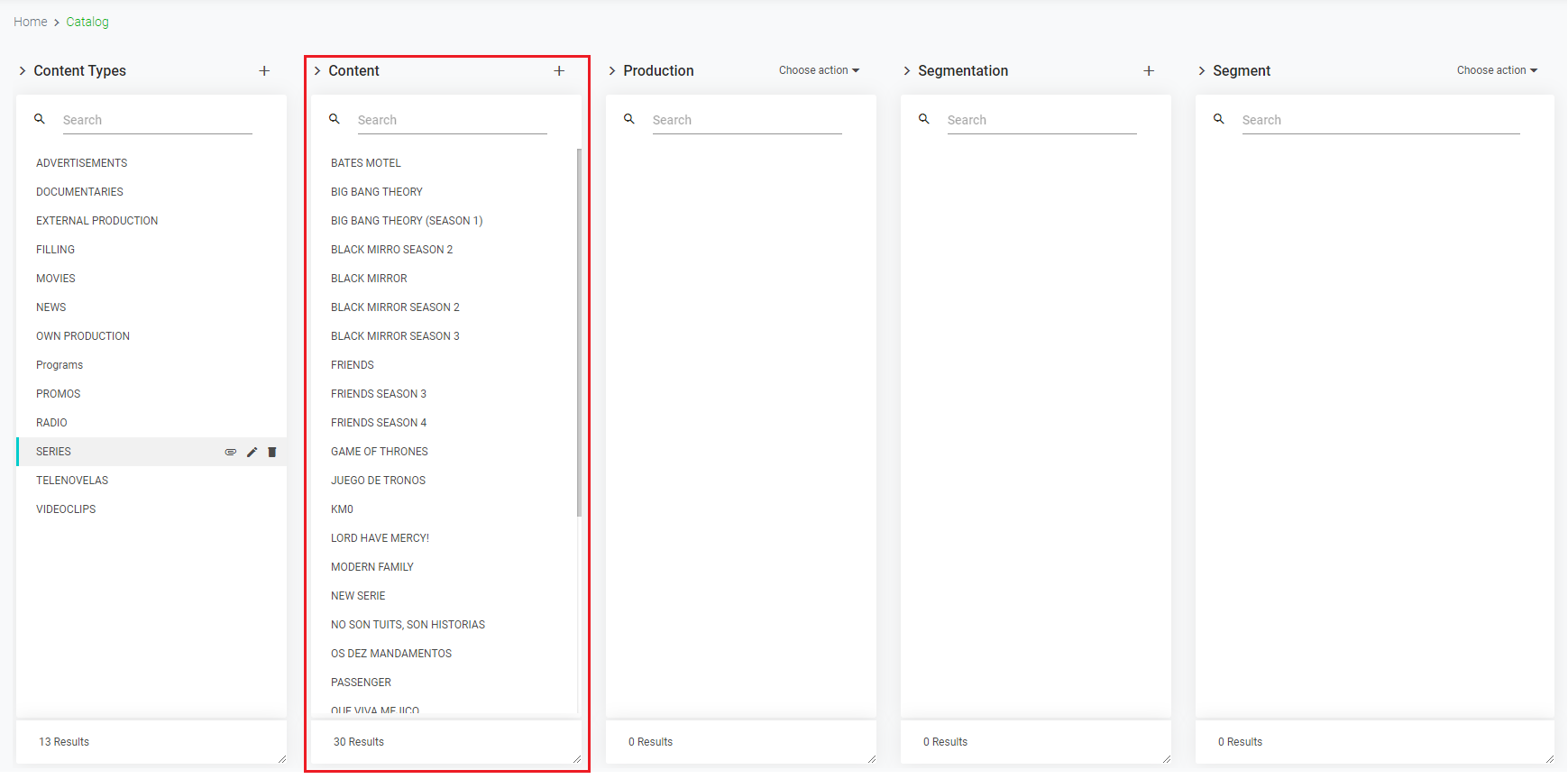Viewport: 1568px width, 779px height.
Task: Collapse the Segmentation panel using its chevron
Action: [x=907, y=71]
